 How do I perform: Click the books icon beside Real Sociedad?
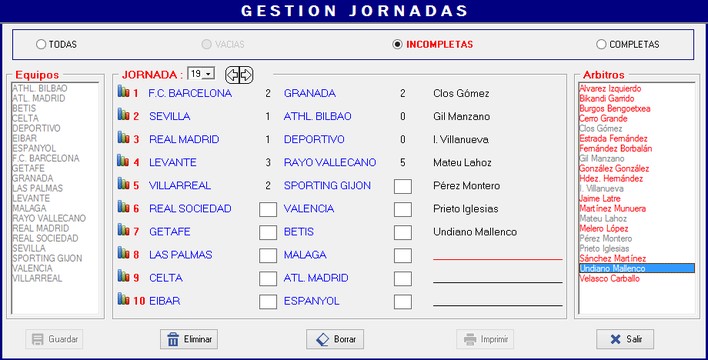[123, 206]
